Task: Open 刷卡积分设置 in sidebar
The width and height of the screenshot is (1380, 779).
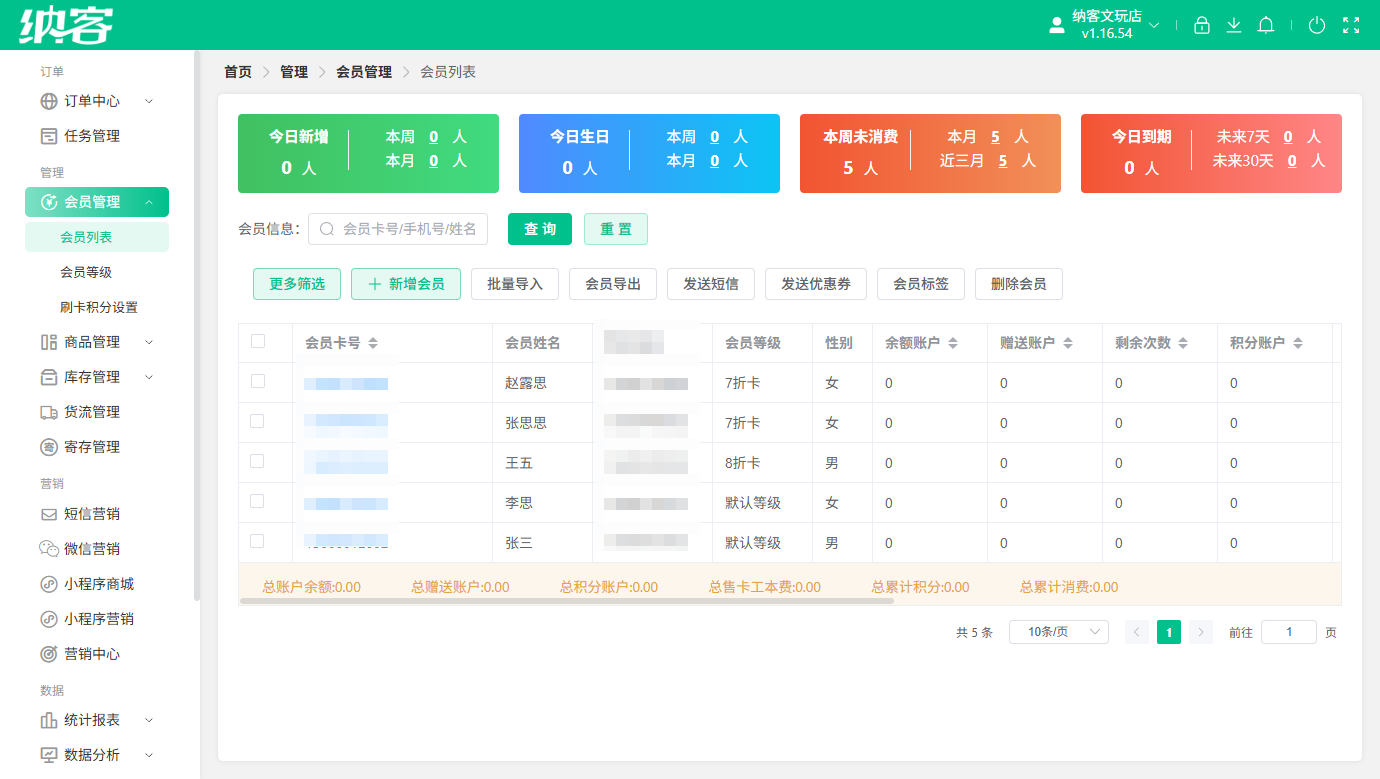Action: 97,307
